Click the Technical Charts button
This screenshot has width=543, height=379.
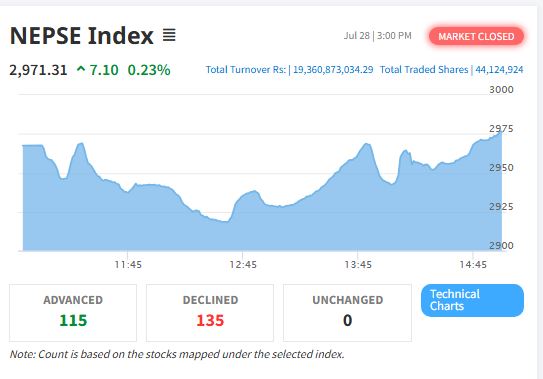[472, 300]
